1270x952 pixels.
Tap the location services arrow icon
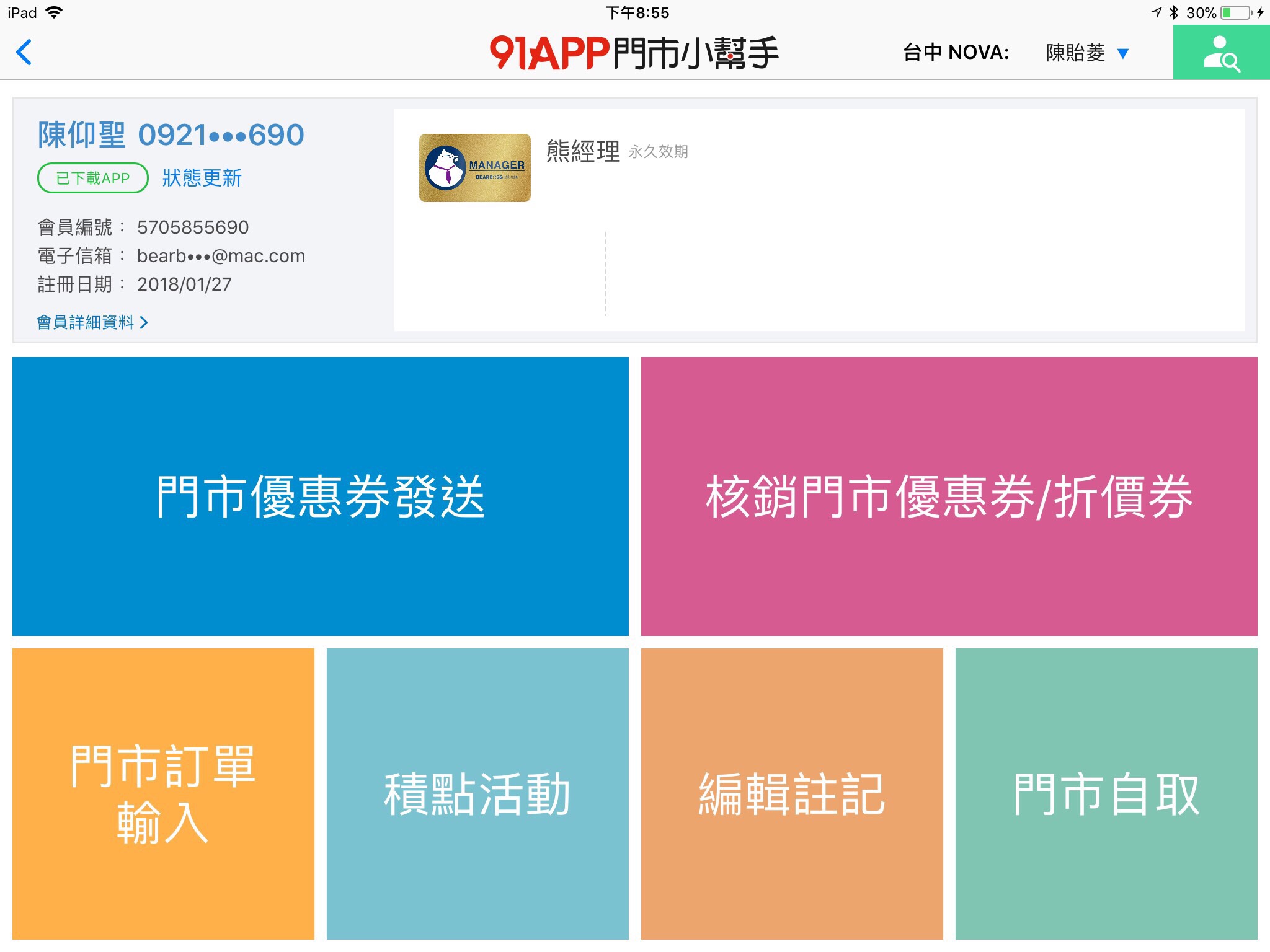(x=1155, y=12)
